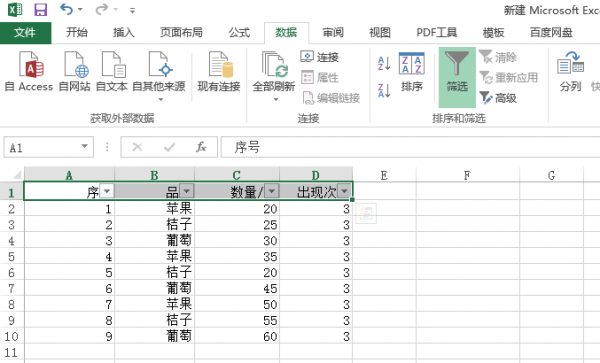Sort descending Z to A

pyautogui.click(x=384, y=91)
